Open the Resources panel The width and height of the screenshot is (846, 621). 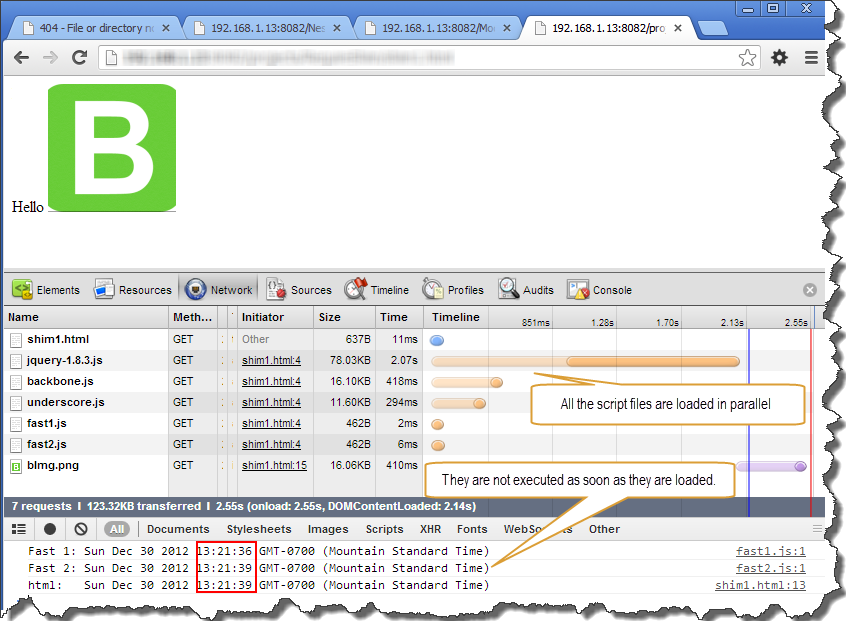[133, 290]
